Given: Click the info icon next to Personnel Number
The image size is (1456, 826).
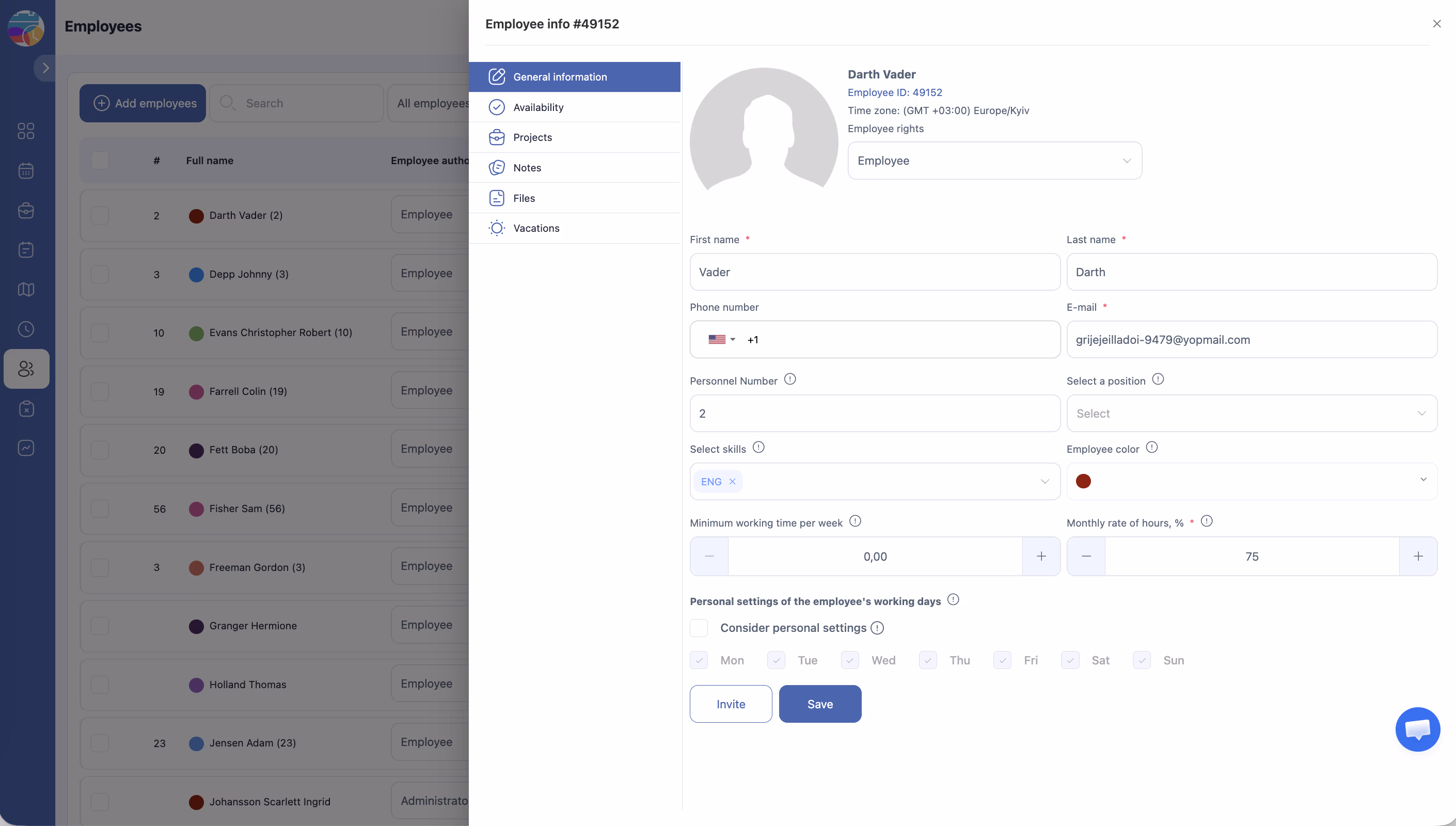Looking at the screenshot, I should click(789, 379).
